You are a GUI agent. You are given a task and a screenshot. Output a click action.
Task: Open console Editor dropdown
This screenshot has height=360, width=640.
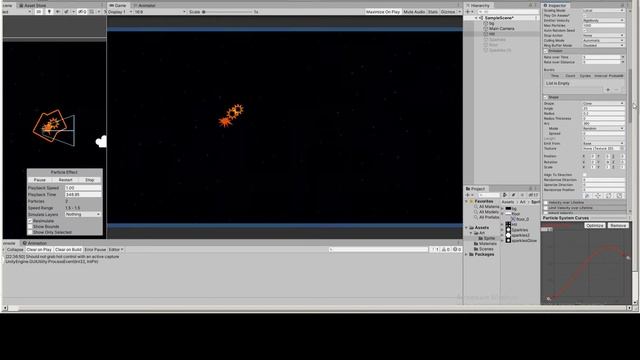coord(116,249)
